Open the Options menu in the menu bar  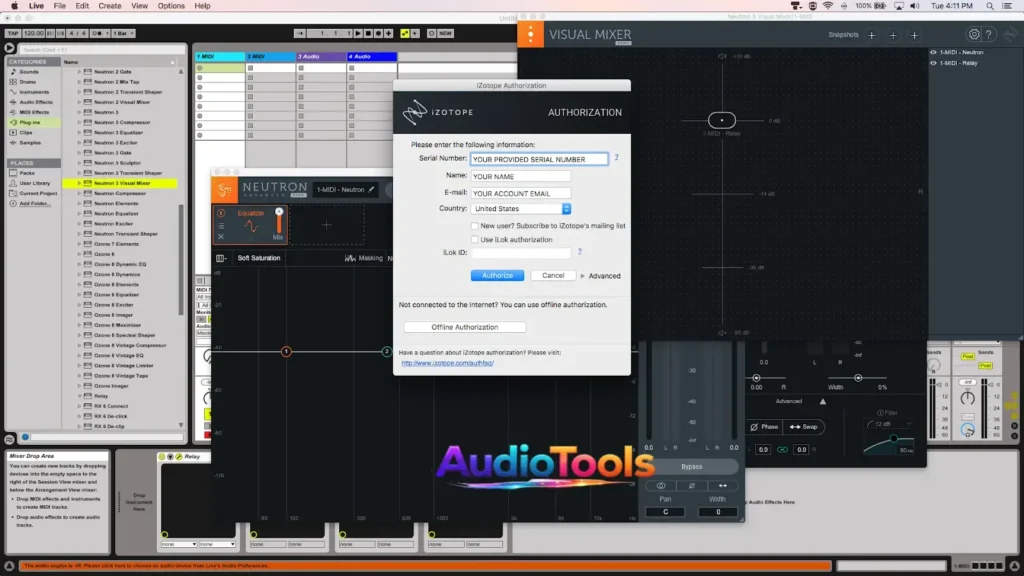[170, 5]
